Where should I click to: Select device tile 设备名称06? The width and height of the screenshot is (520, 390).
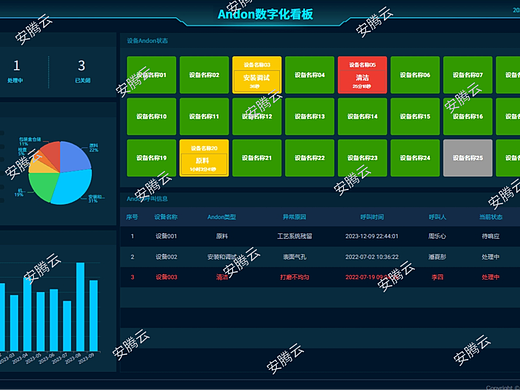[x=415, y=75]
